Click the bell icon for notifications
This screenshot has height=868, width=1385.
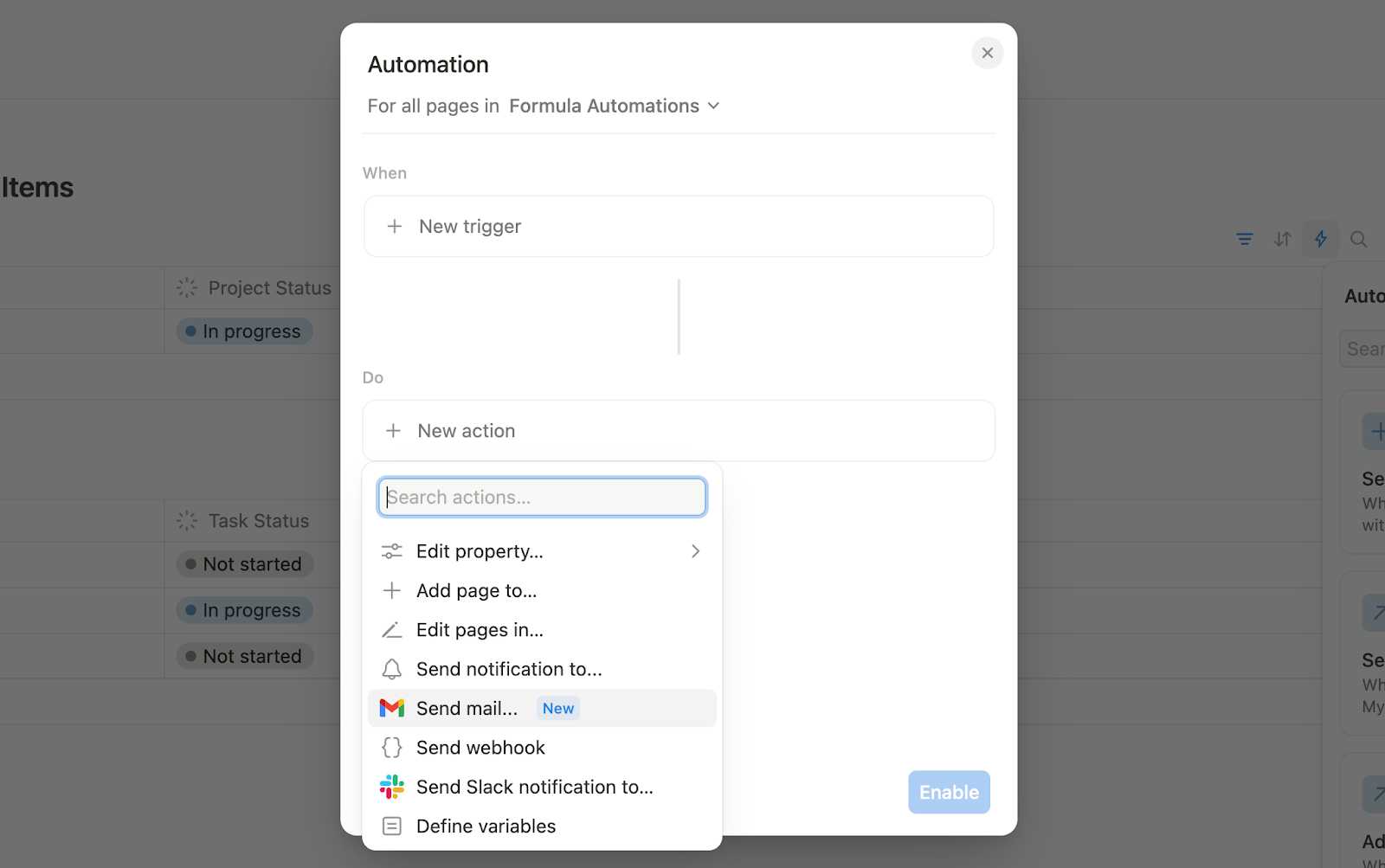(392, 669)
